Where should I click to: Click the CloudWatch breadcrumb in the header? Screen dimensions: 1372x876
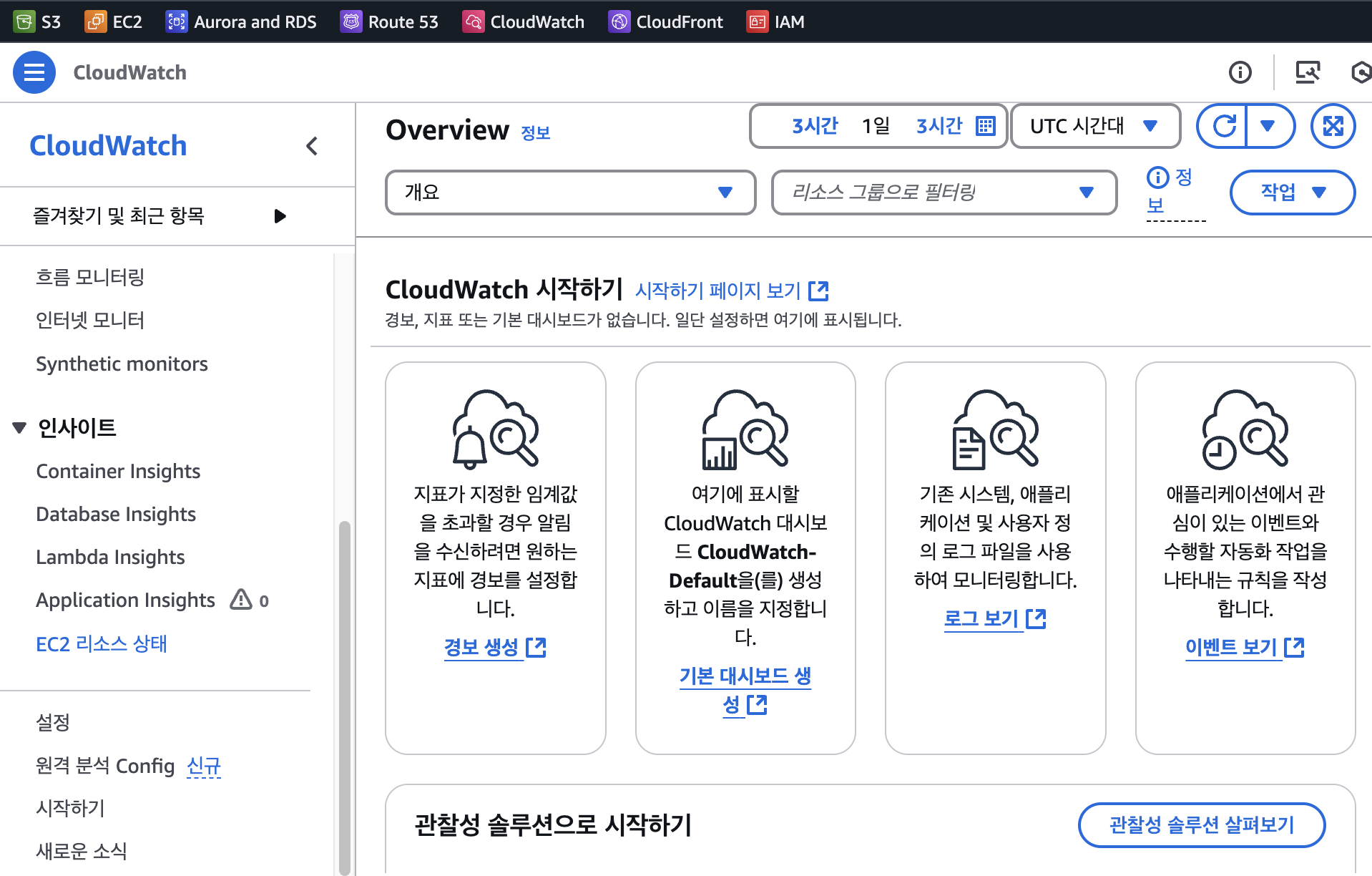click(129, 72)
